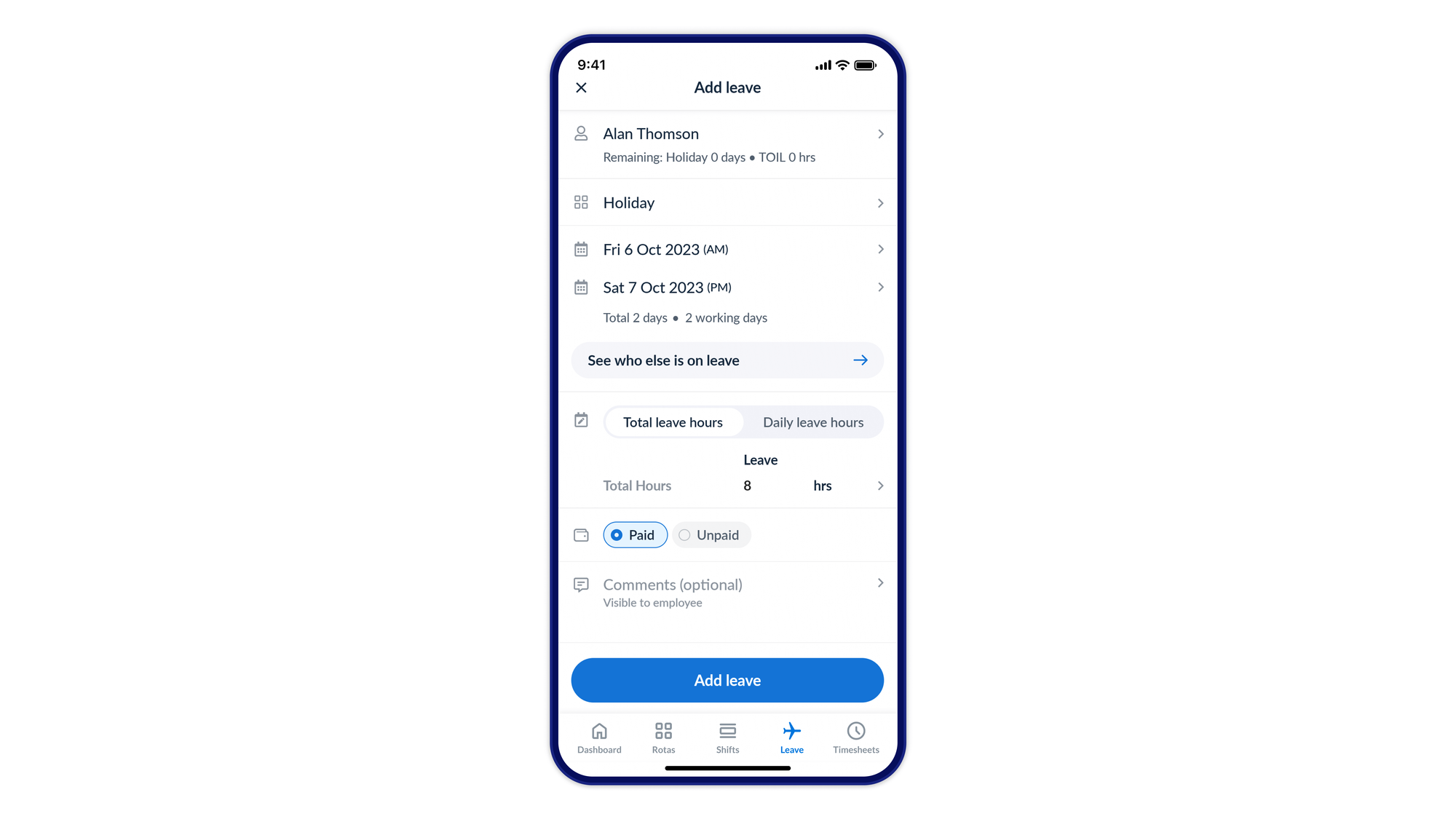Image resolution: width=1456 pixels, height=819 pixels.
Task: Switch to Total leave hours tab
Action: coord(672,421)
